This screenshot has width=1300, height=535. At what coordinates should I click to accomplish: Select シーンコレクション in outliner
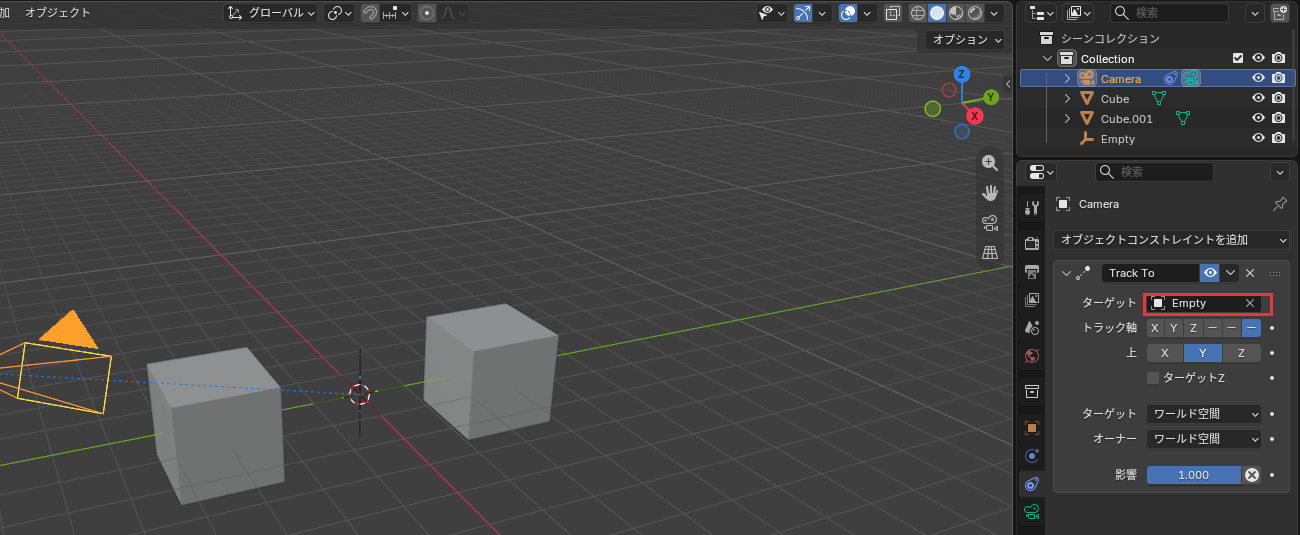click(x=1110, y=38)
